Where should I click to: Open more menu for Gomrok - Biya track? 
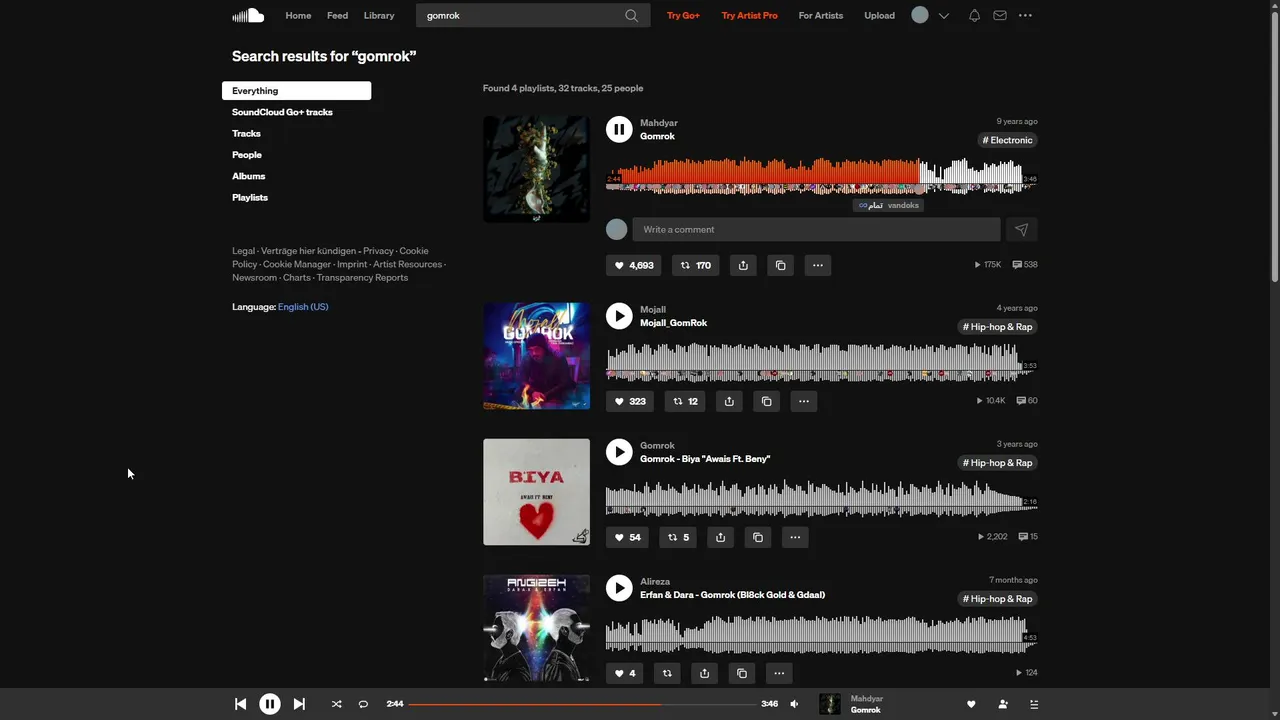pos(795,537)
